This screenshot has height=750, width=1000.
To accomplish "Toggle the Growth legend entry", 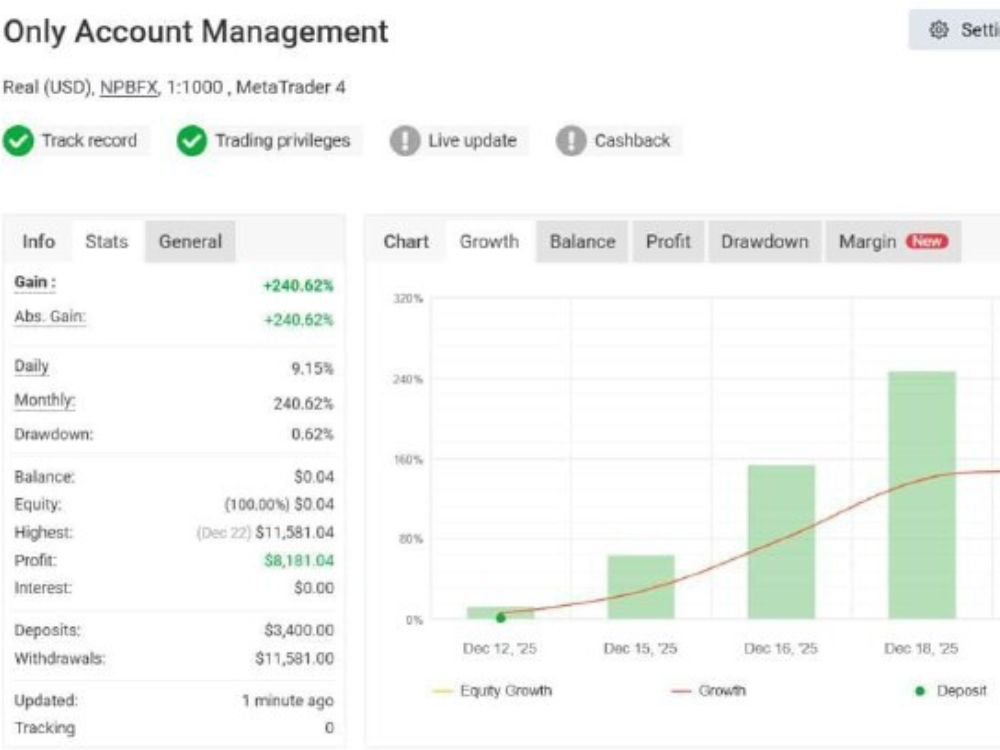I will 708,691.
